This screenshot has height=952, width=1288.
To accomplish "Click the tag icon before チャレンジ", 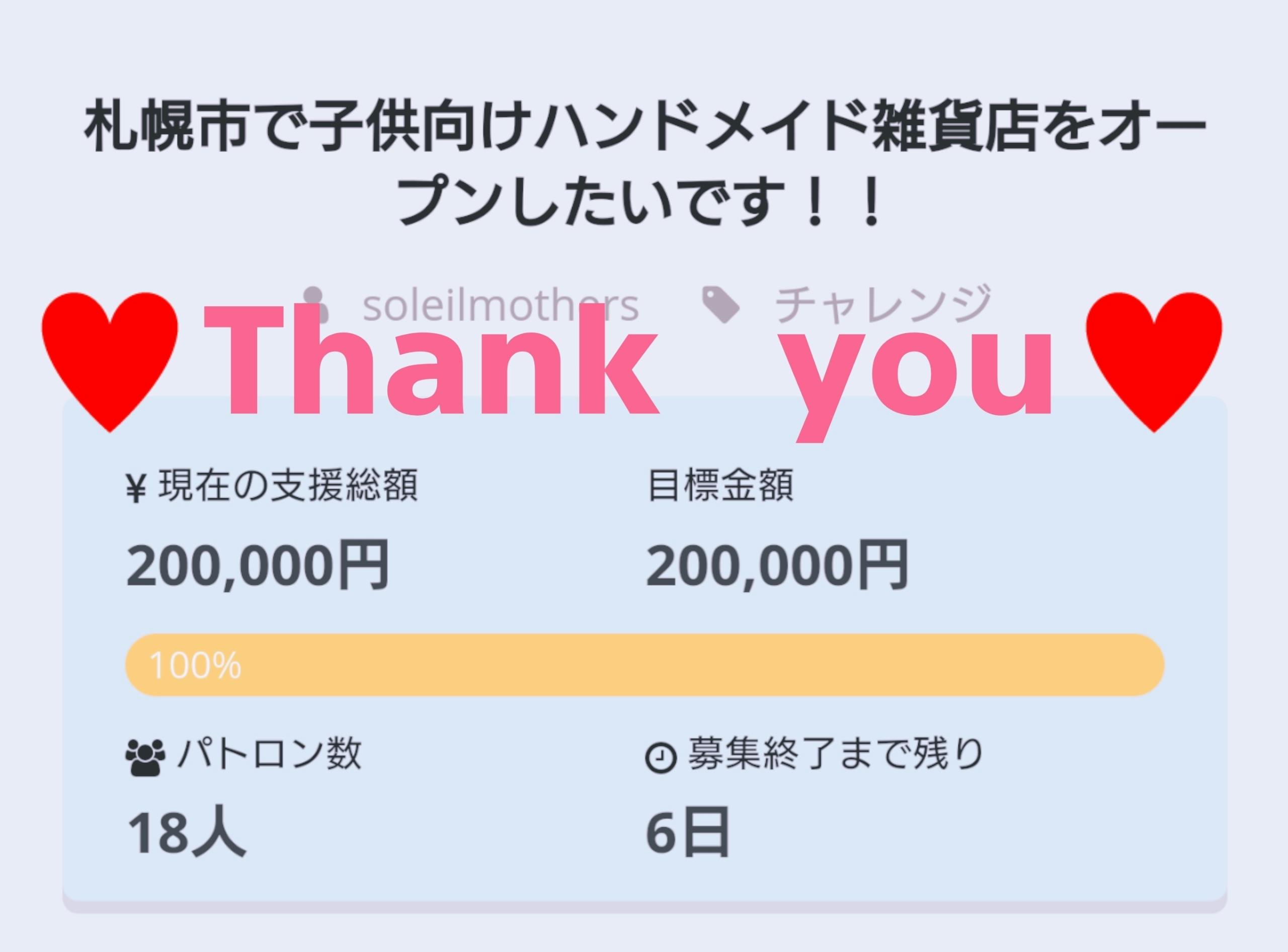I will [720, 304].
